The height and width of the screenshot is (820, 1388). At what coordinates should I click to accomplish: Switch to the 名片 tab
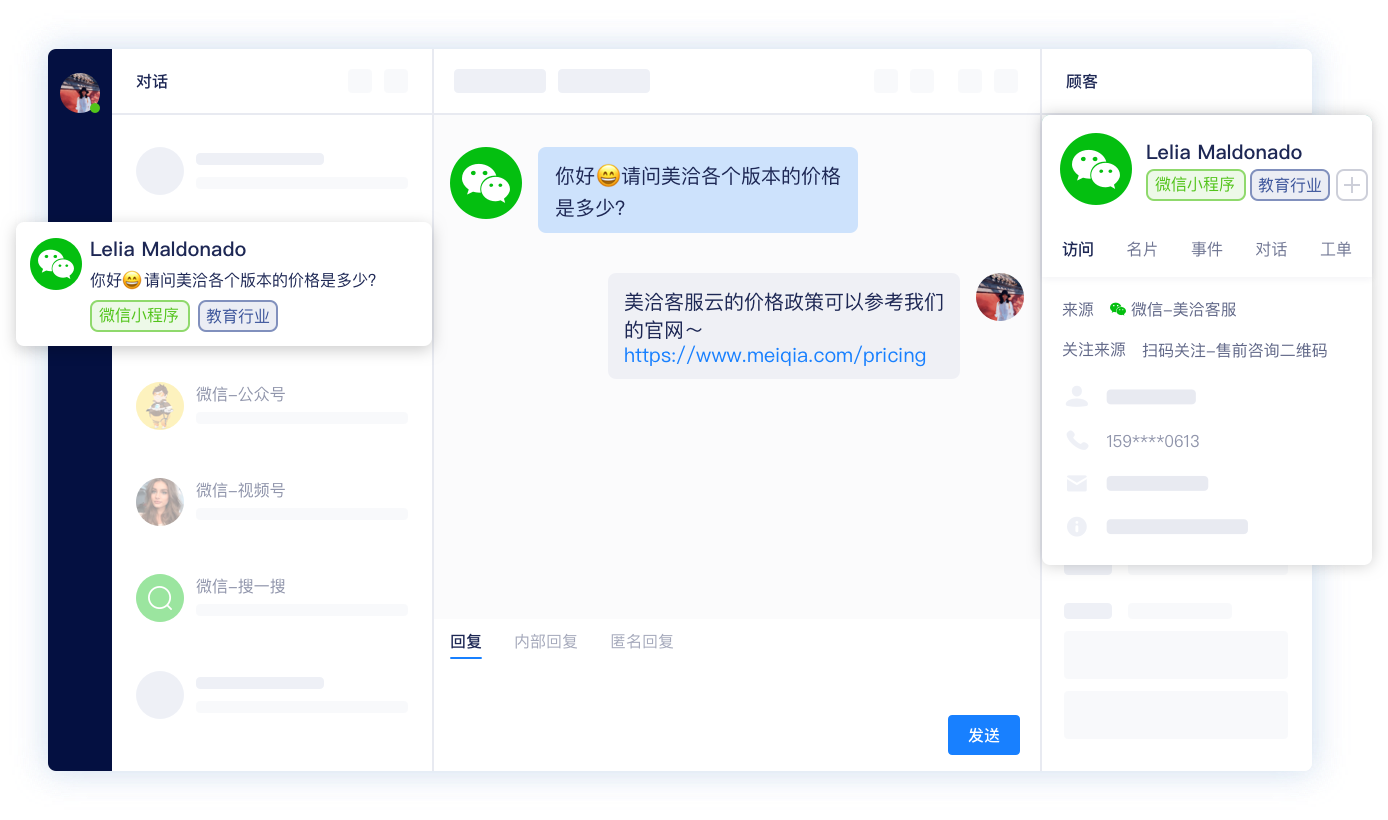[1142, 250]
